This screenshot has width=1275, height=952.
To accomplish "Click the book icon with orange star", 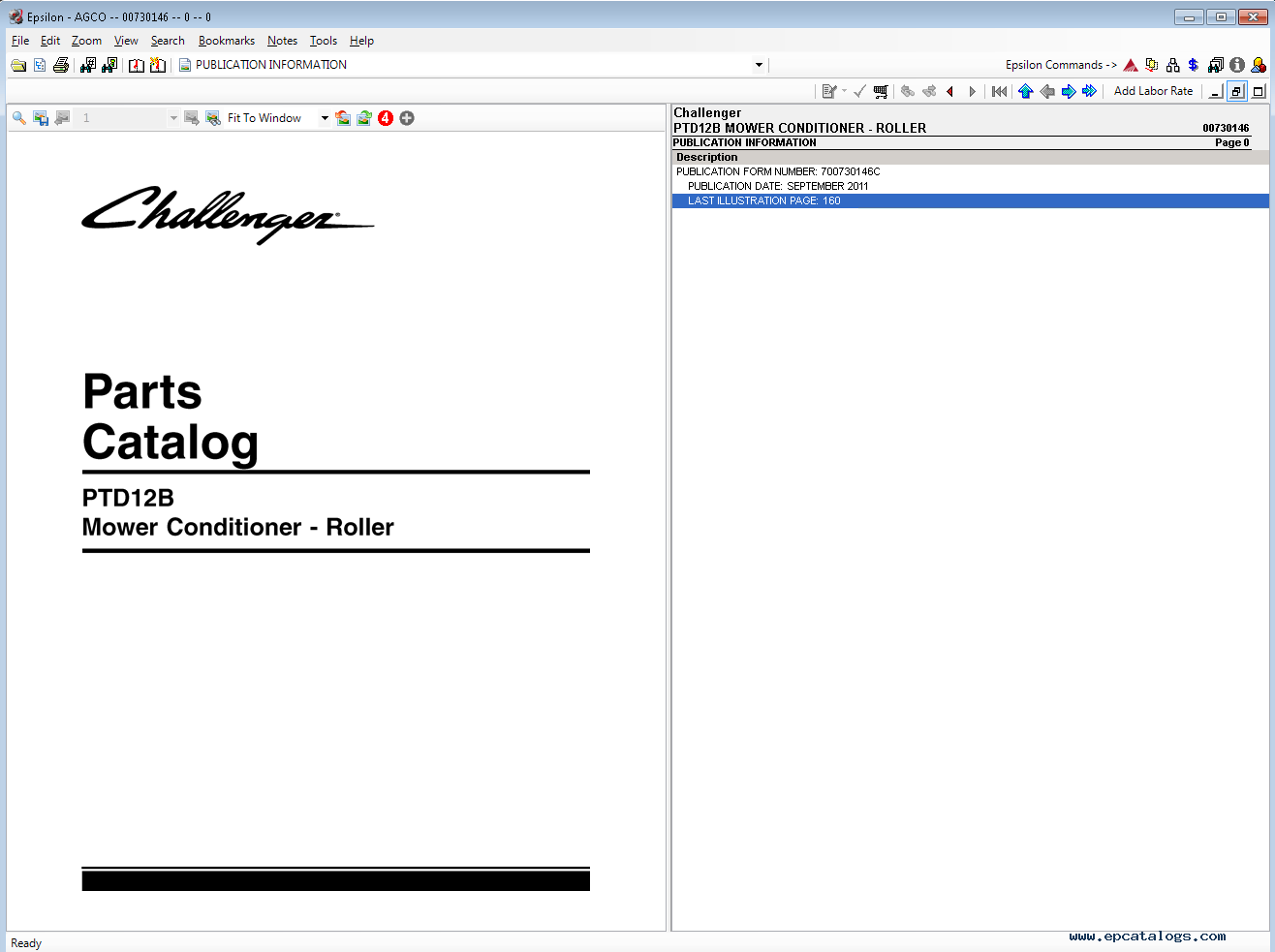I will 158,65.
